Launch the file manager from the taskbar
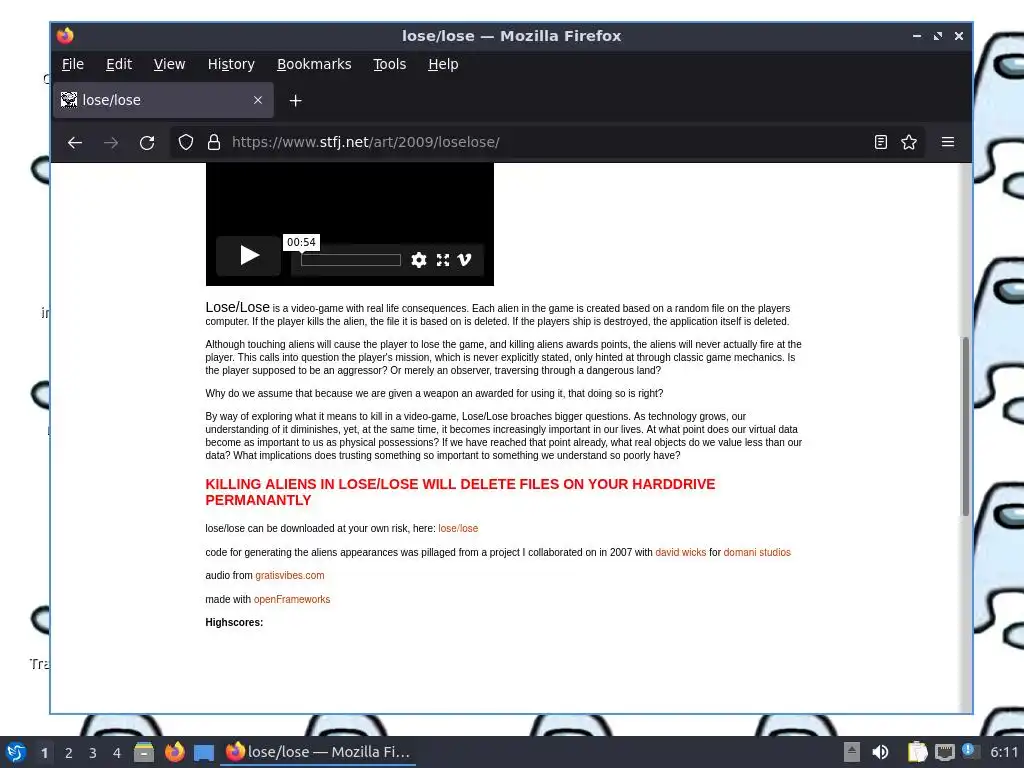The image size is (1024, 768). click(144, 752)
